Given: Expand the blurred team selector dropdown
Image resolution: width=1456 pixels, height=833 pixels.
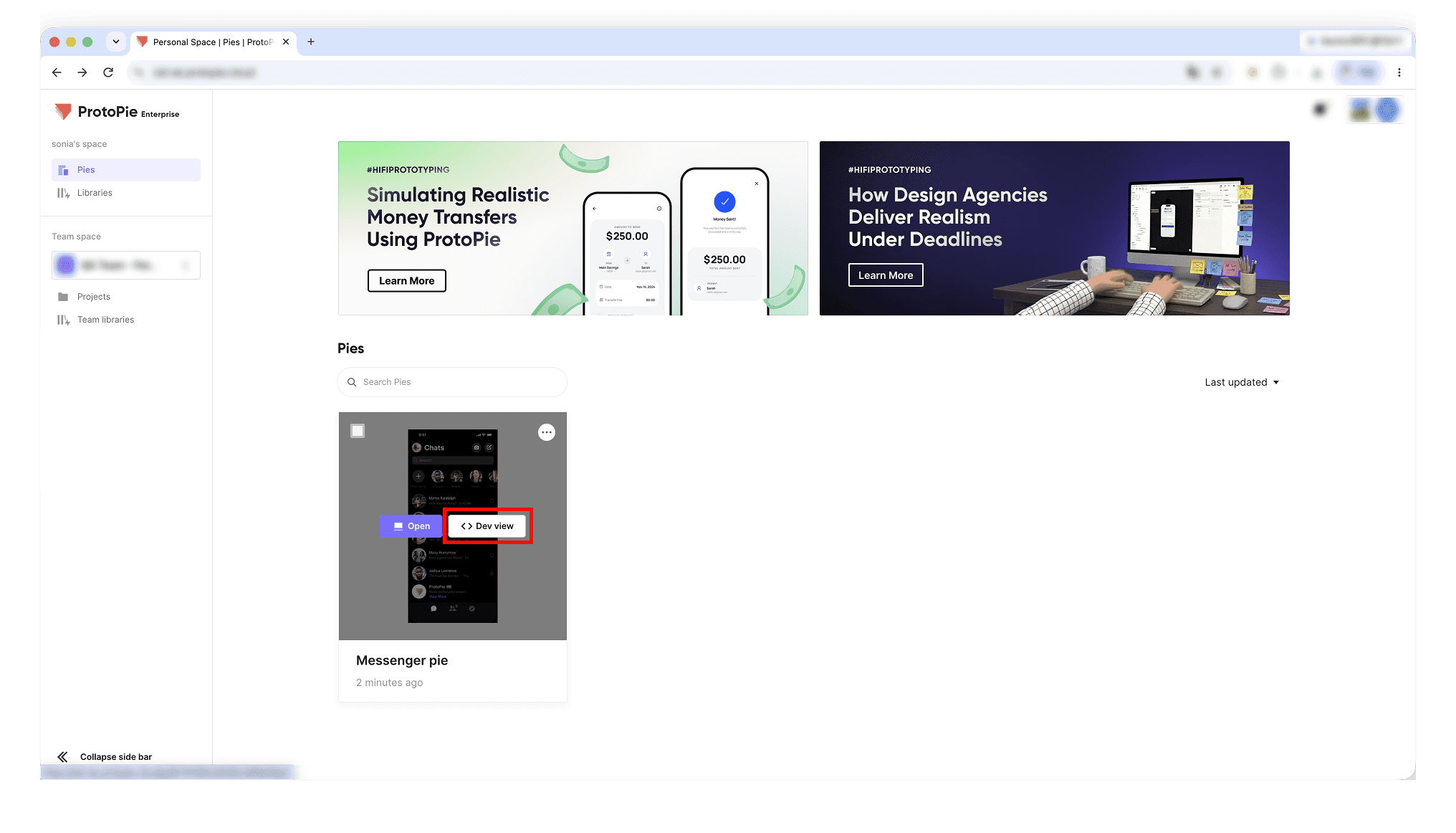Looking at the screenshot, I should (126, 265).
